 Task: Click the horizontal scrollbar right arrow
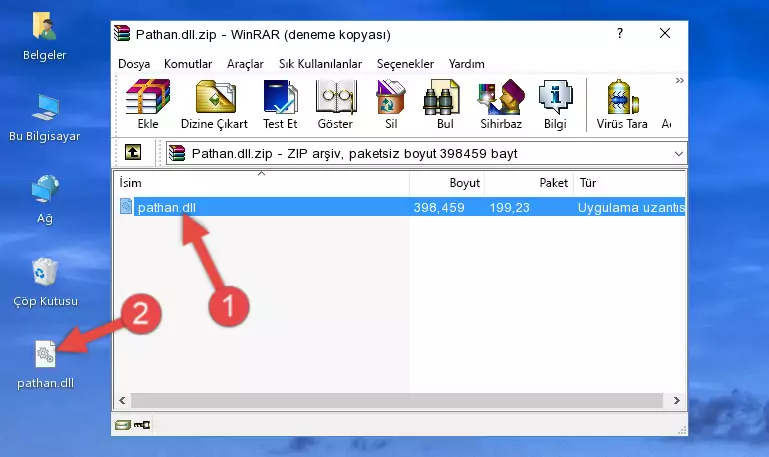point(677,400)
